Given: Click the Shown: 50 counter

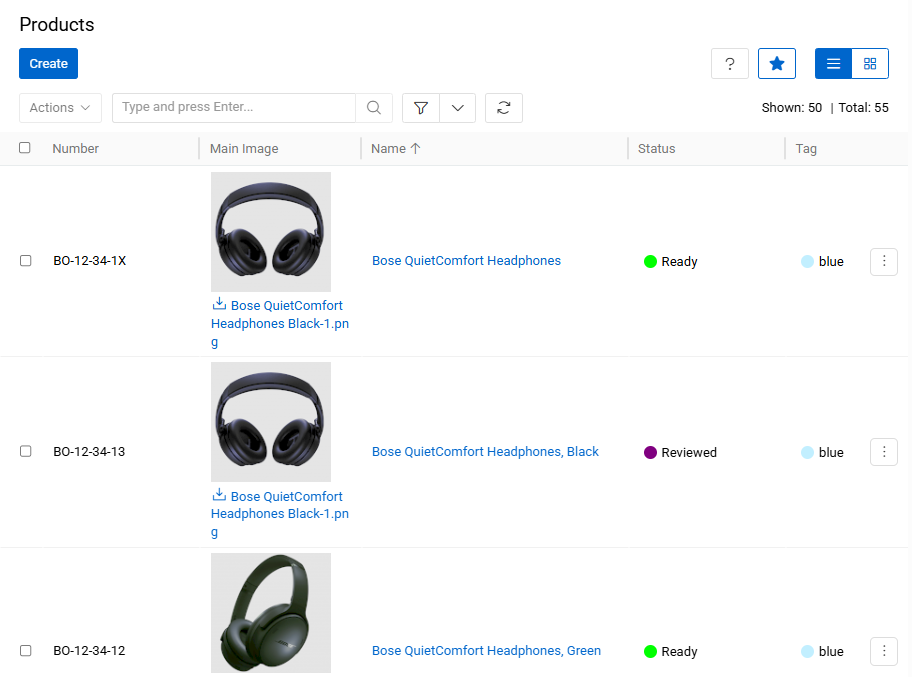Looking at the screenshot, I should pos(792,108).
